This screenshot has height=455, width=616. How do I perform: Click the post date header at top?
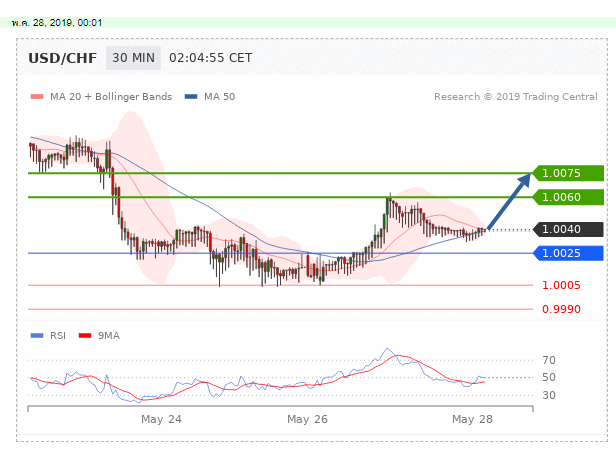tap(57, 23)
